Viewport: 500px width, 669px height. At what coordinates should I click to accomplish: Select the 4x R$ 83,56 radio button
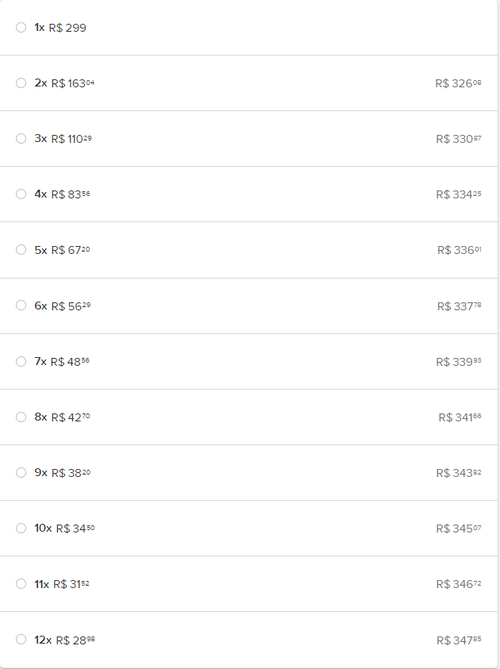(x=21, y=194)
